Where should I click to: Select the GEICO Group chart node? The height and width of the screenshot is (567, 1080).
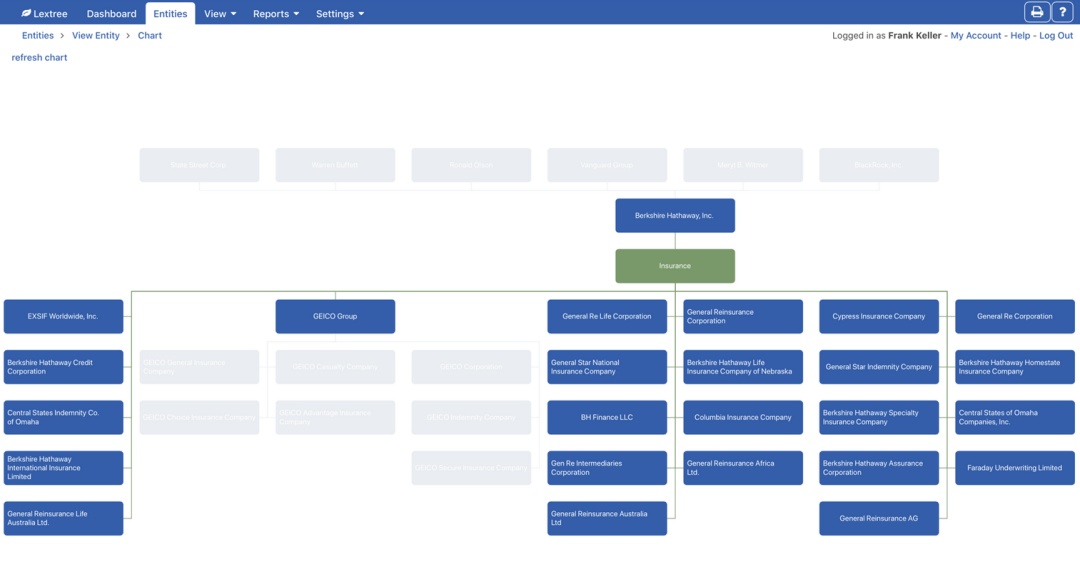(x=335, y=317)
